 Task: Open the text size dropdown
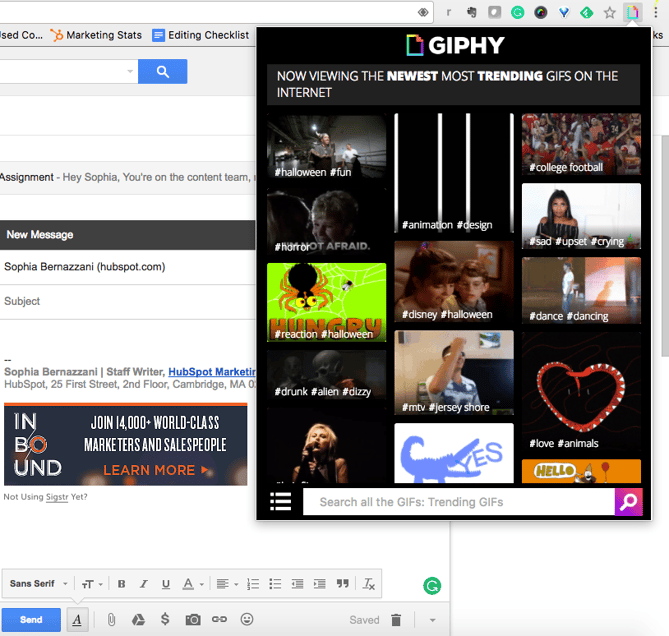pos(91,584)
